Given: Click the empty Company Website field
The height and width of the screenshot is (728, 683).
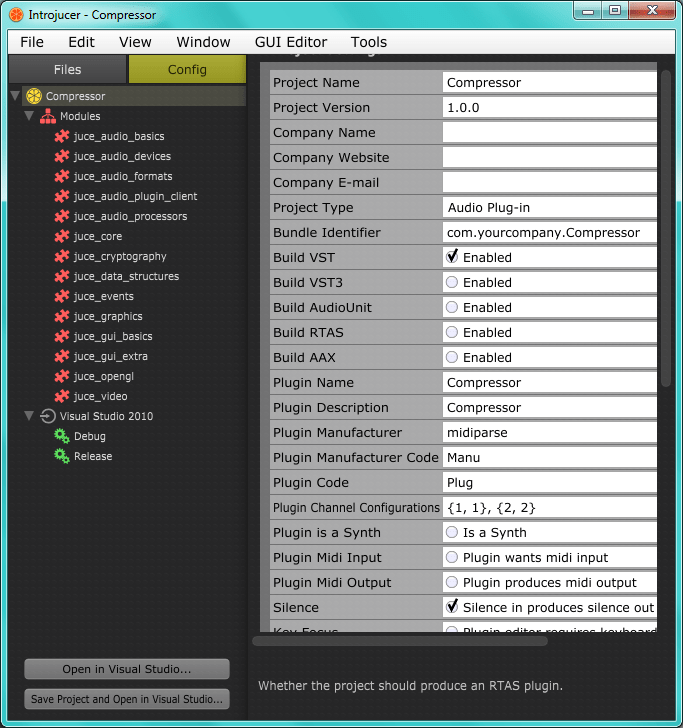Looking at the screenshot, I should pyautogui.click(x=550, y=158).
